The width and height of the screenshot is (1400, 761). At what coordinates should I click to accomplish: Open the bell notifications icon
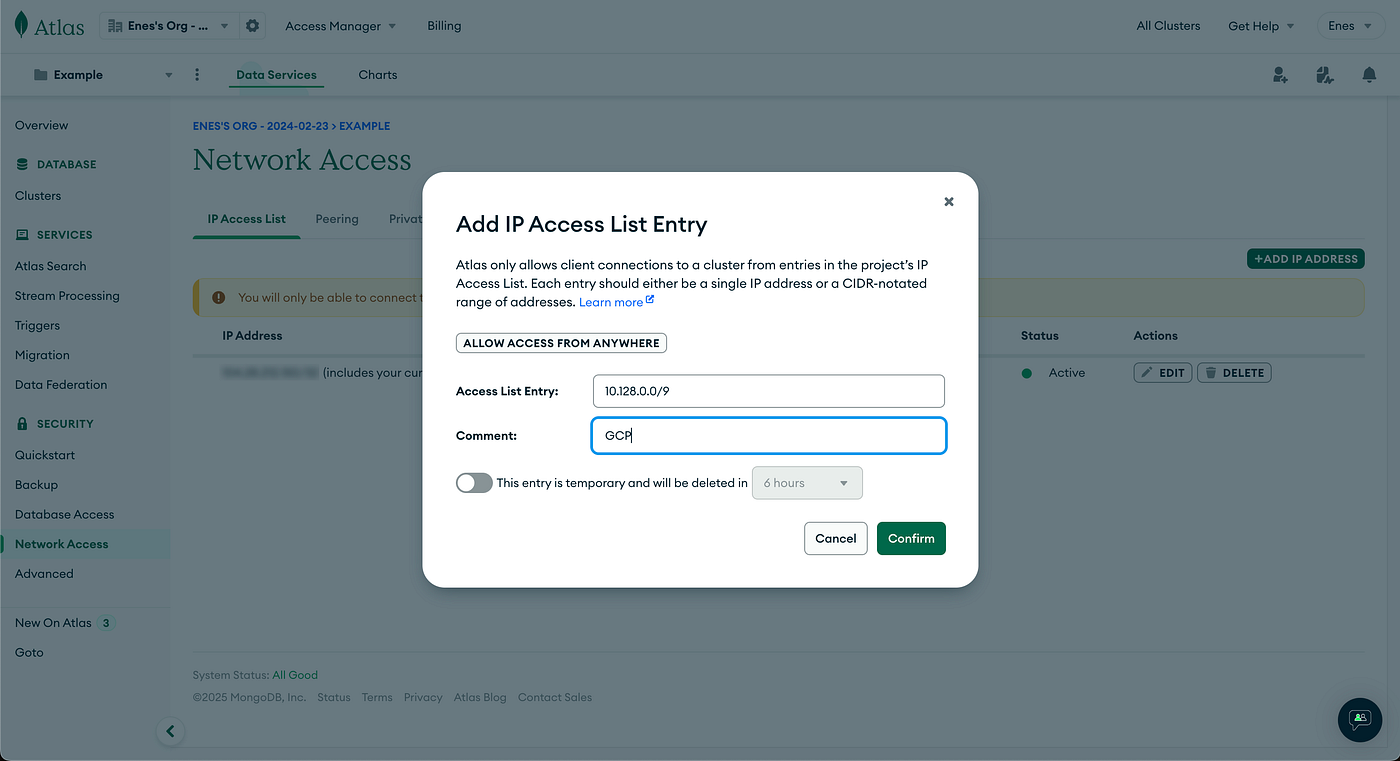pyautogui.click(x=1369, y=75)
